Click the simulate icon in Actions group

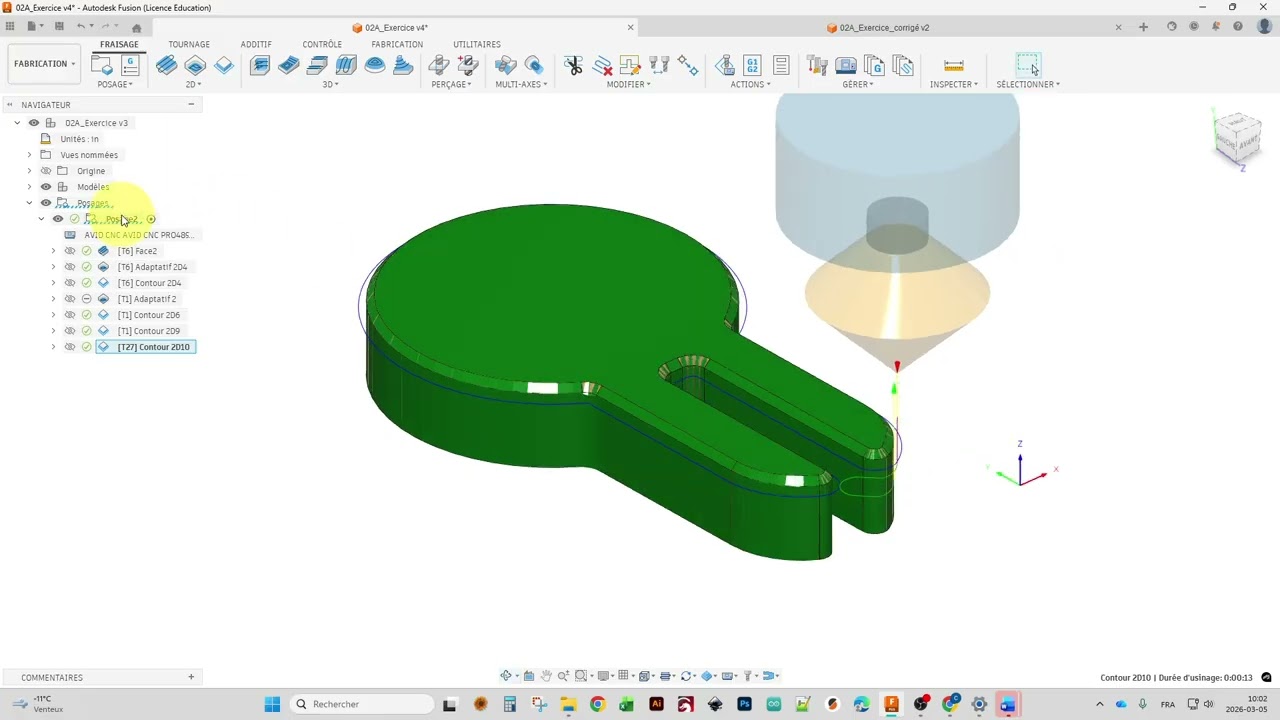tap(725, 65)
